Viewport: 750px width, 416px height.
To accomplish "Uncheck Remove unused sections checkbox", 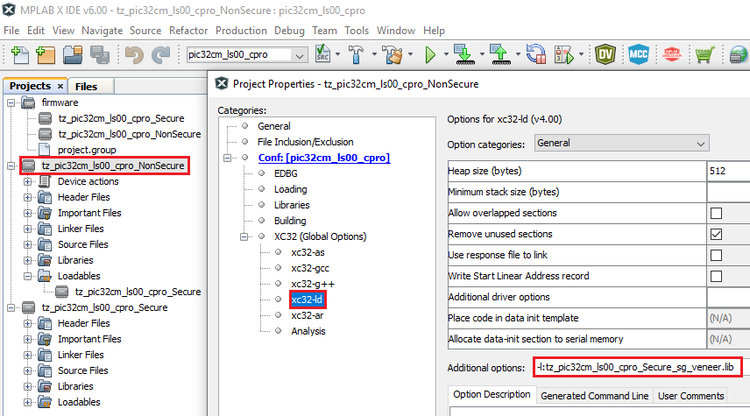I will tap(715, 234).
